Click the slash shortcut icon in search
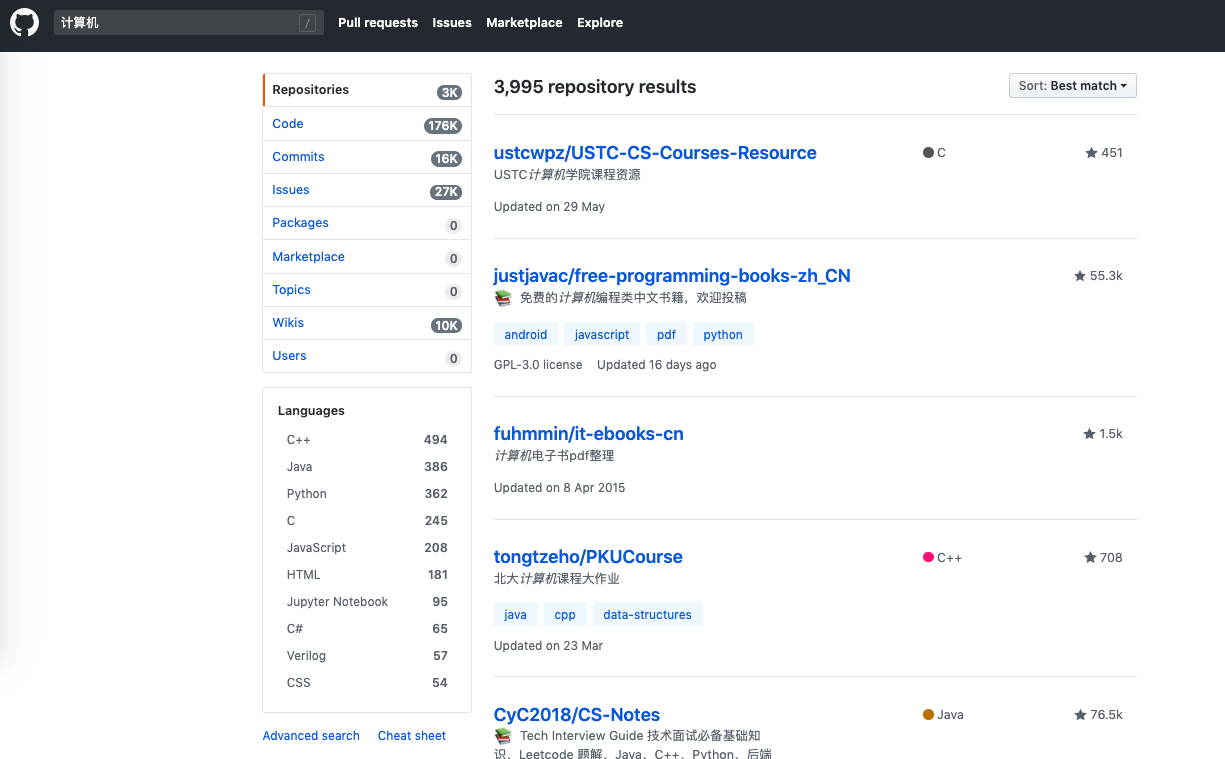The width and height of the screenshot is (1225, 759). pyautogui.click(x=308, y=23)
